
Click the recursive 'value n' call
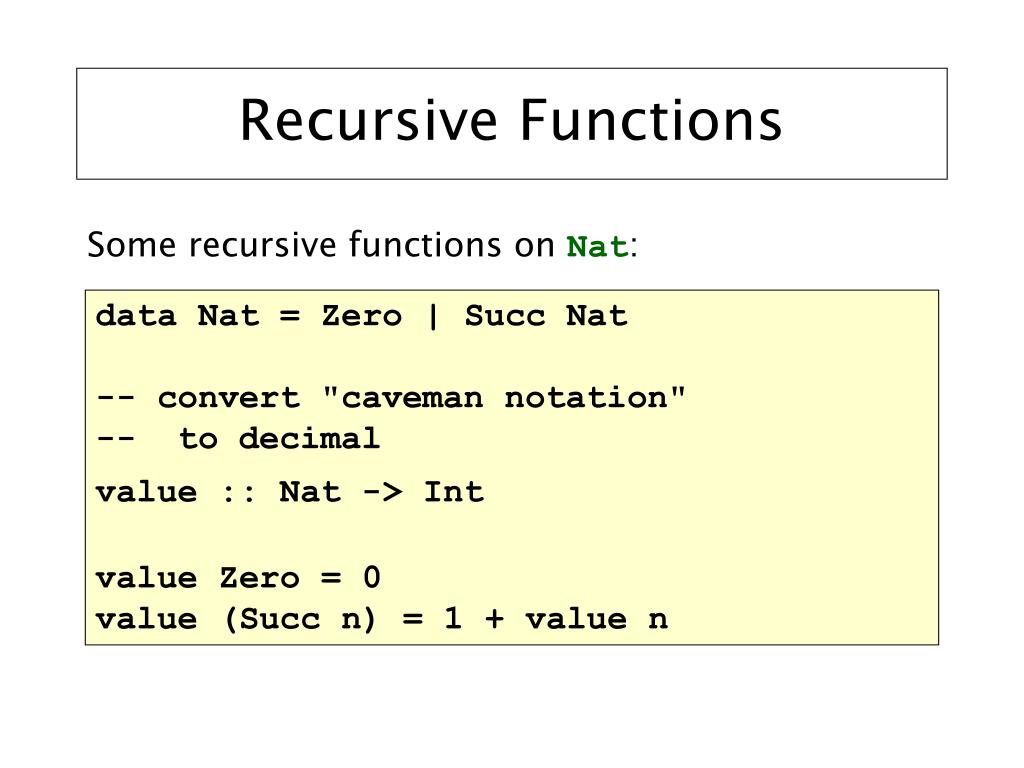597,619
